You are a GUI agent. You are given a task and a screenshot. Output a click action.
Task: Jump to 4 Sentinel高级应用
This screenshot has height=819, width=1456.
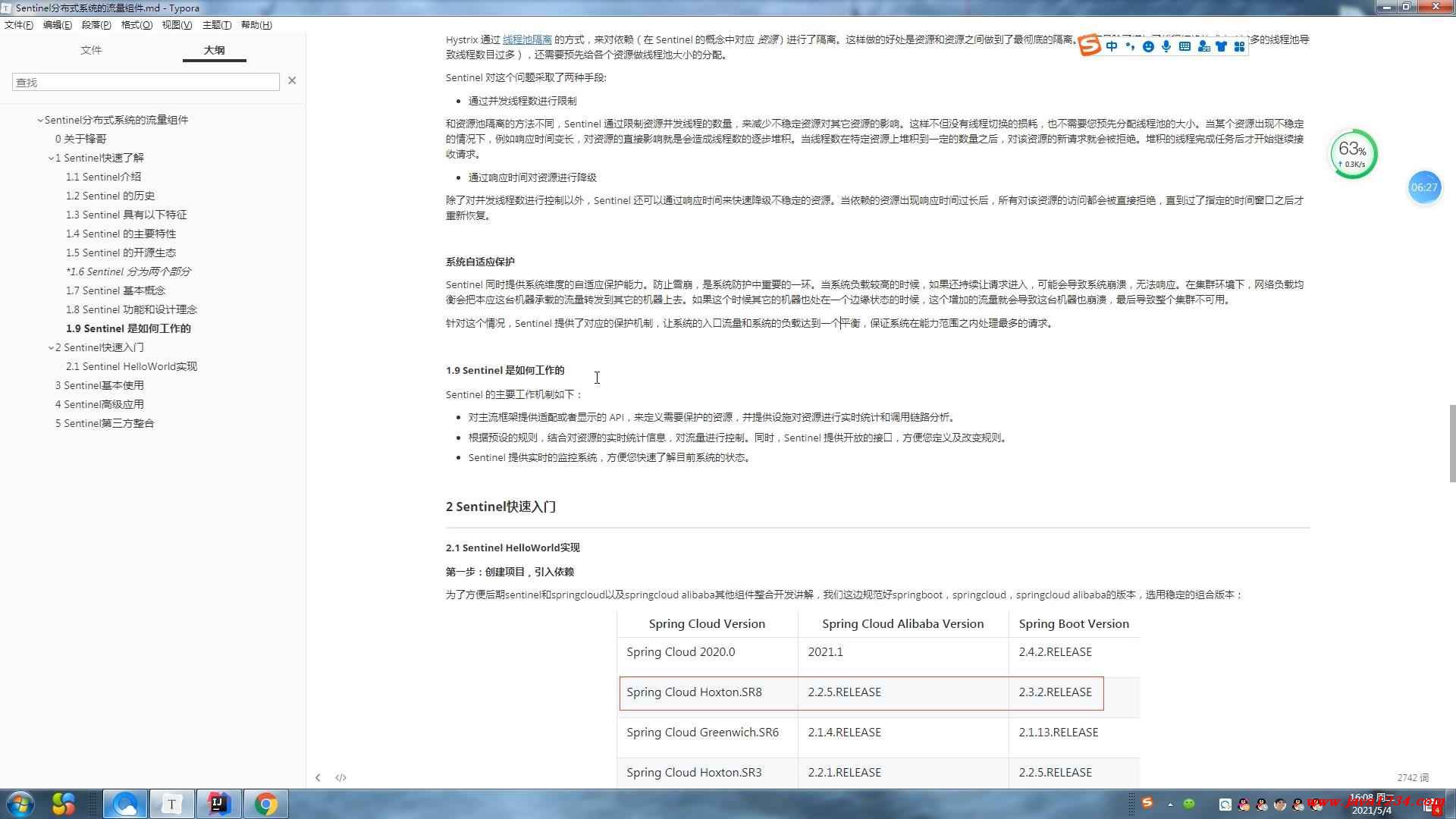[99, 404]
